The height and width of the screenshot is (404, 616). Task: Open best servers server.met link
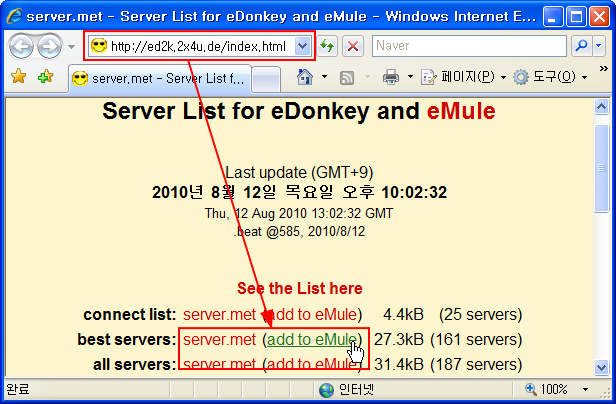click(x=219, y=340)
